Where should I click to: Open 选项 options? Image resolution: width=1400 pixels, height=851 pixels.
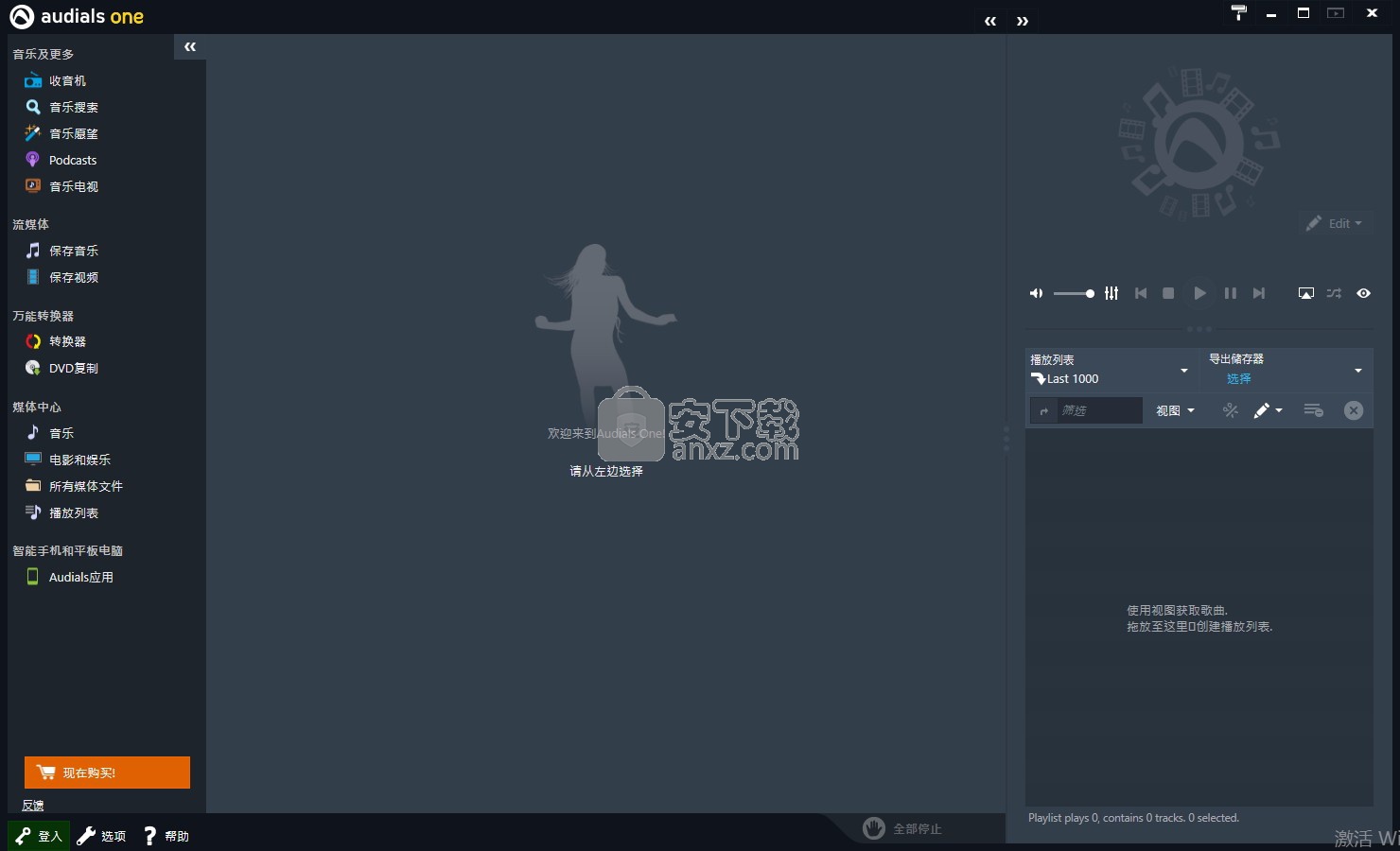click(x=101, y=836)
